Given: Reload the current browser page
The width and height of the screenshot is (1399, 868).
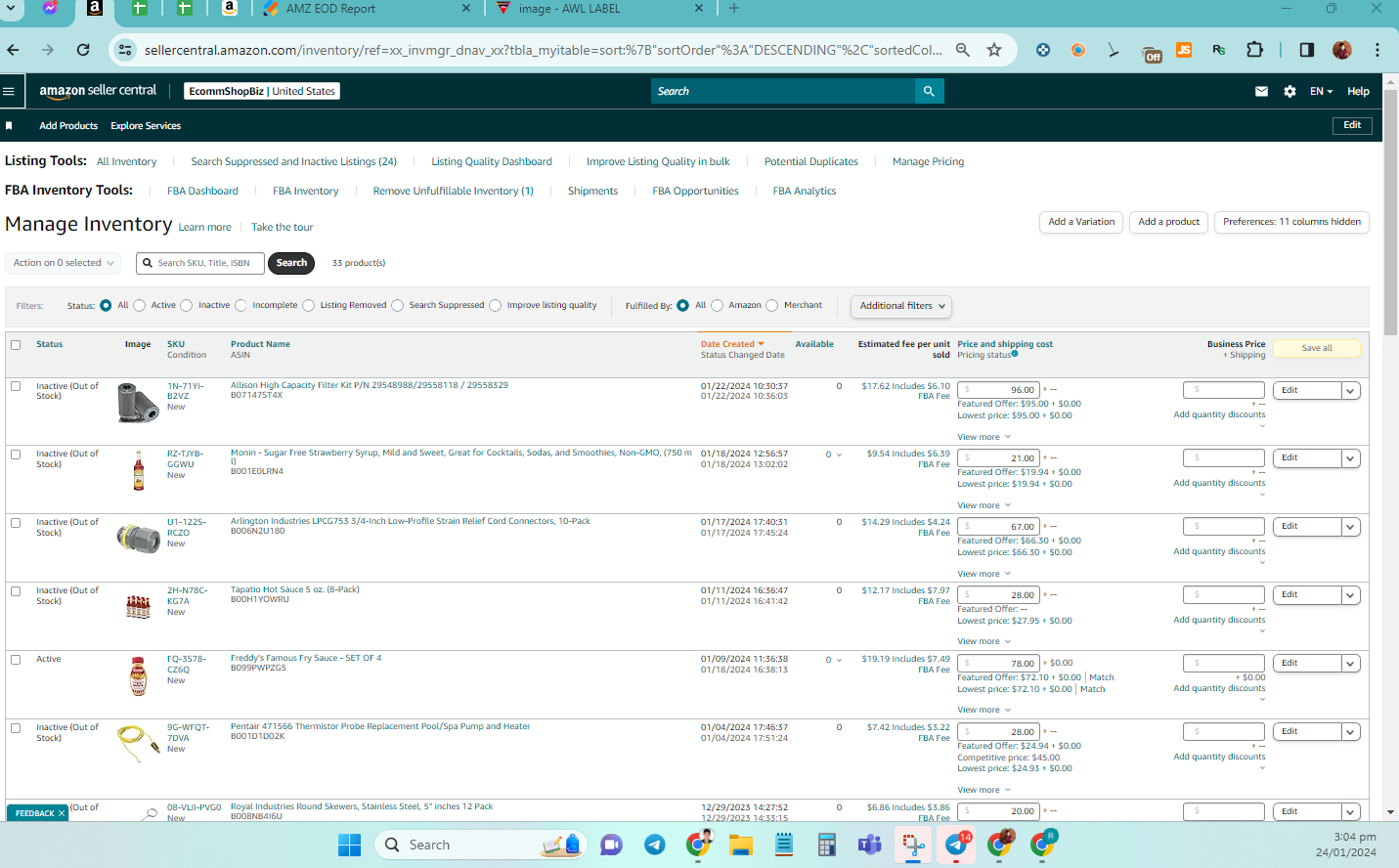Looking at the screenshot, I should pyautogui.click(x=83, y=50).
